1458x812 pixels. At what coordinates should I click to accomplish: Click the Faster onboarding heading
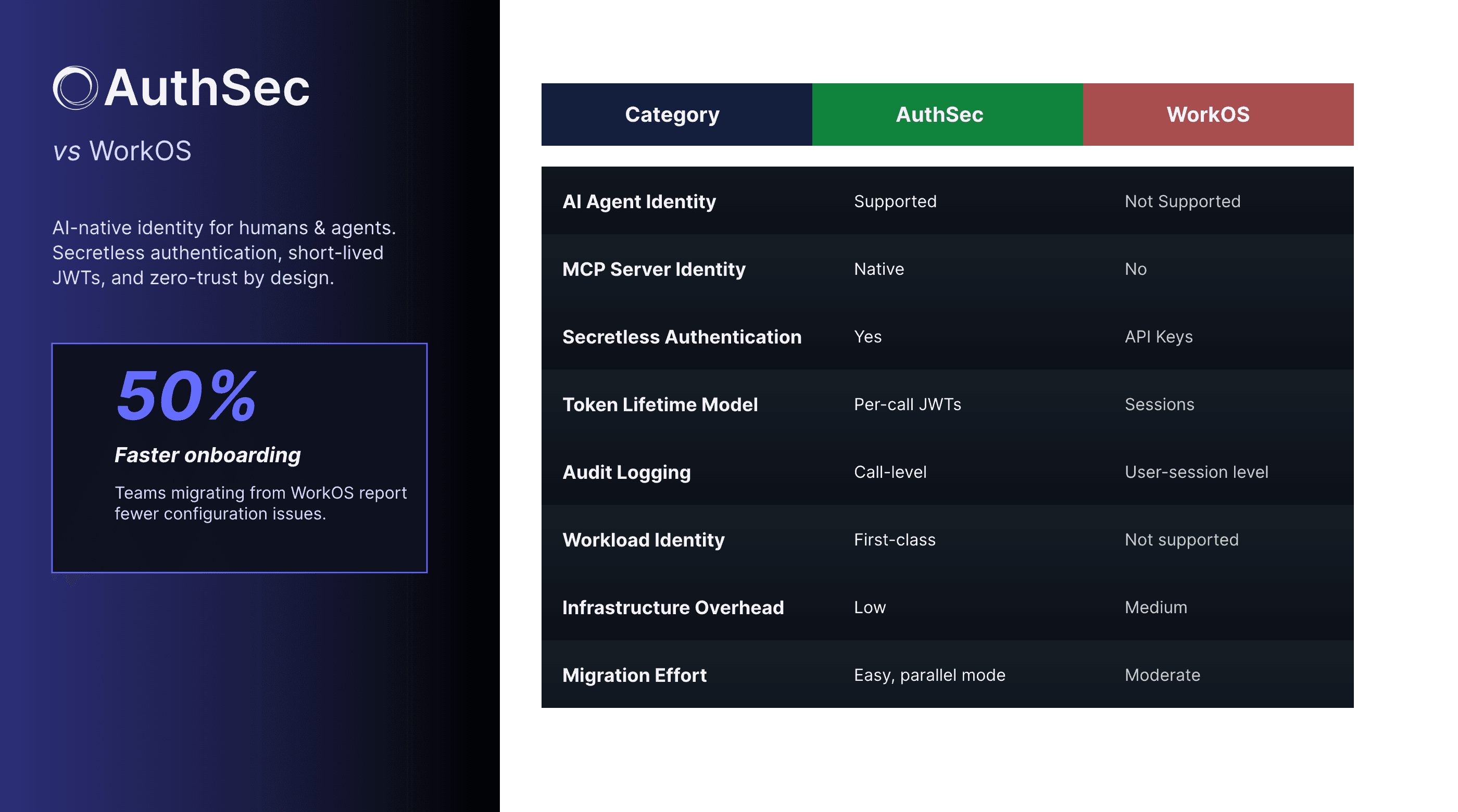207,455
